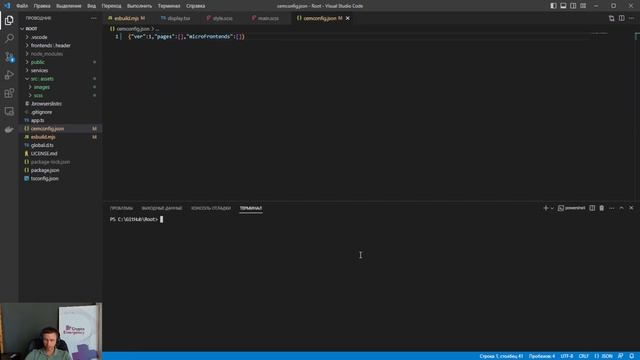
Task: Click the CRLF line ending item
Action: [584, 356]
